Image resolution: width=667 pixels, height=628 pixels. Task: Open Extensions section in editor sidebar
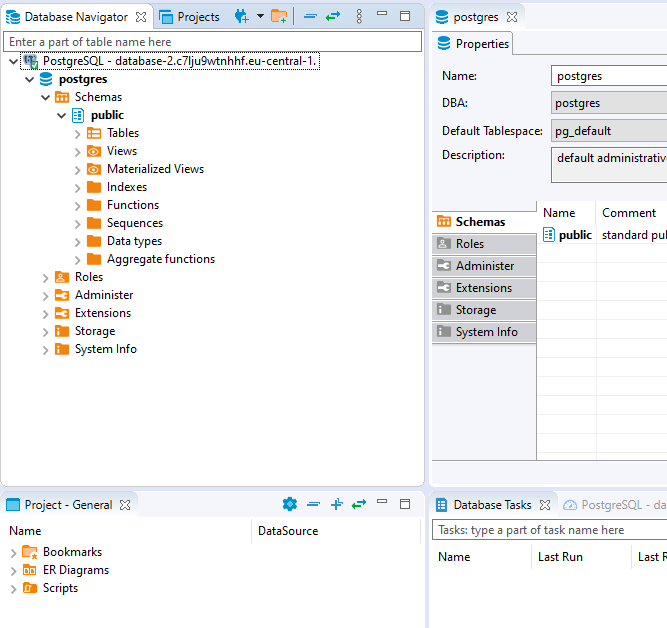tap(484, 288)
